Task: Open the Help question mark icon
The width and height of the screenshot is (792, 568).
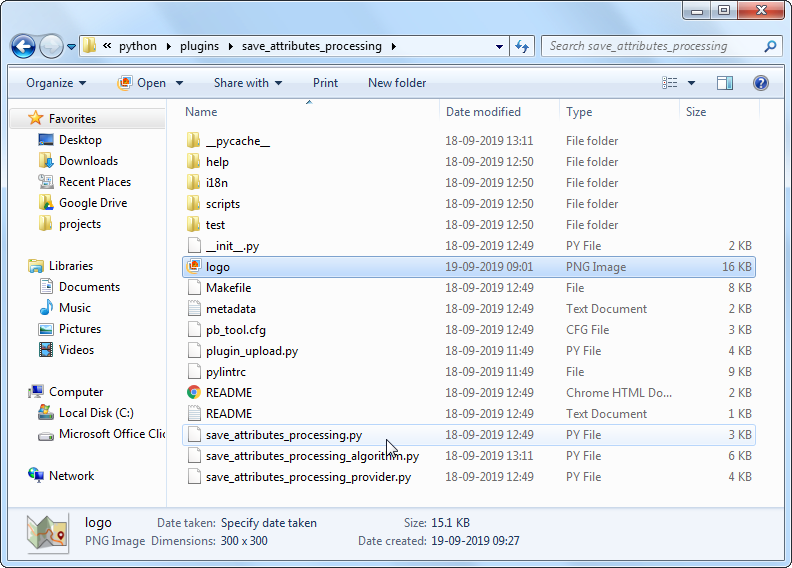Action: pyautogui.click(x=760, y=83)
